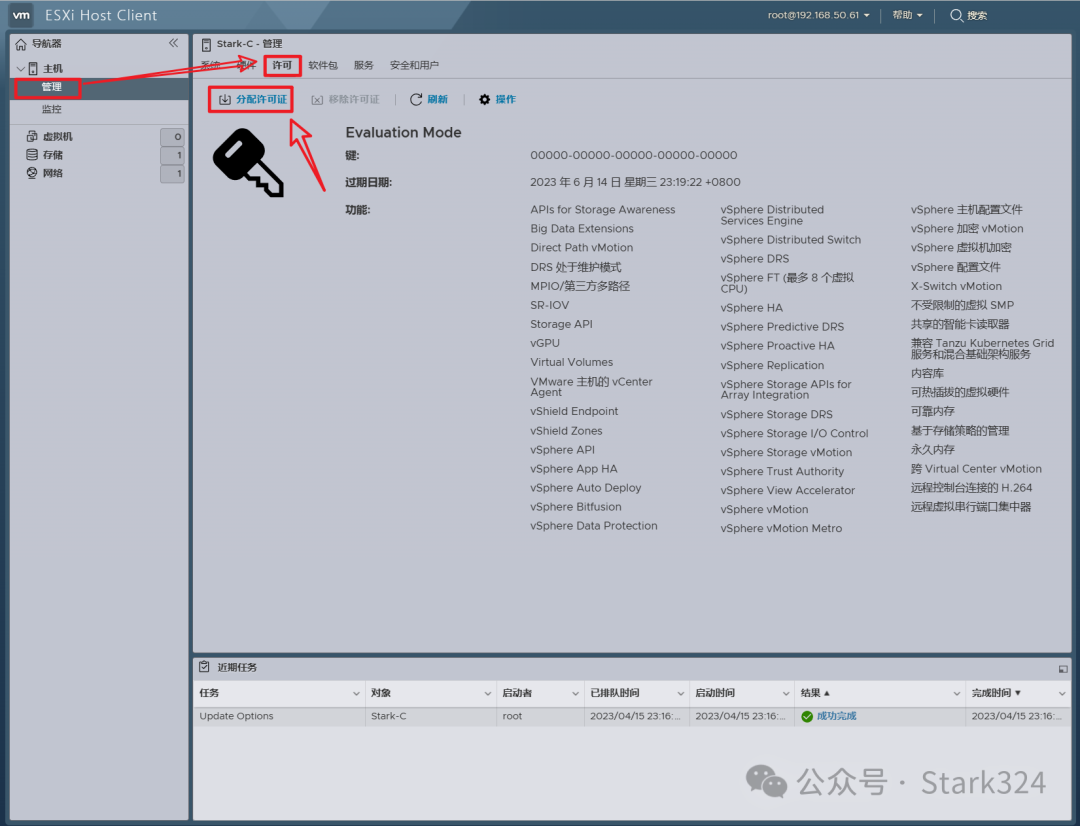Screen dimensions: 1080x826
Task: Open the 已排队时间 column dropdown
Action: coord(681,694)
